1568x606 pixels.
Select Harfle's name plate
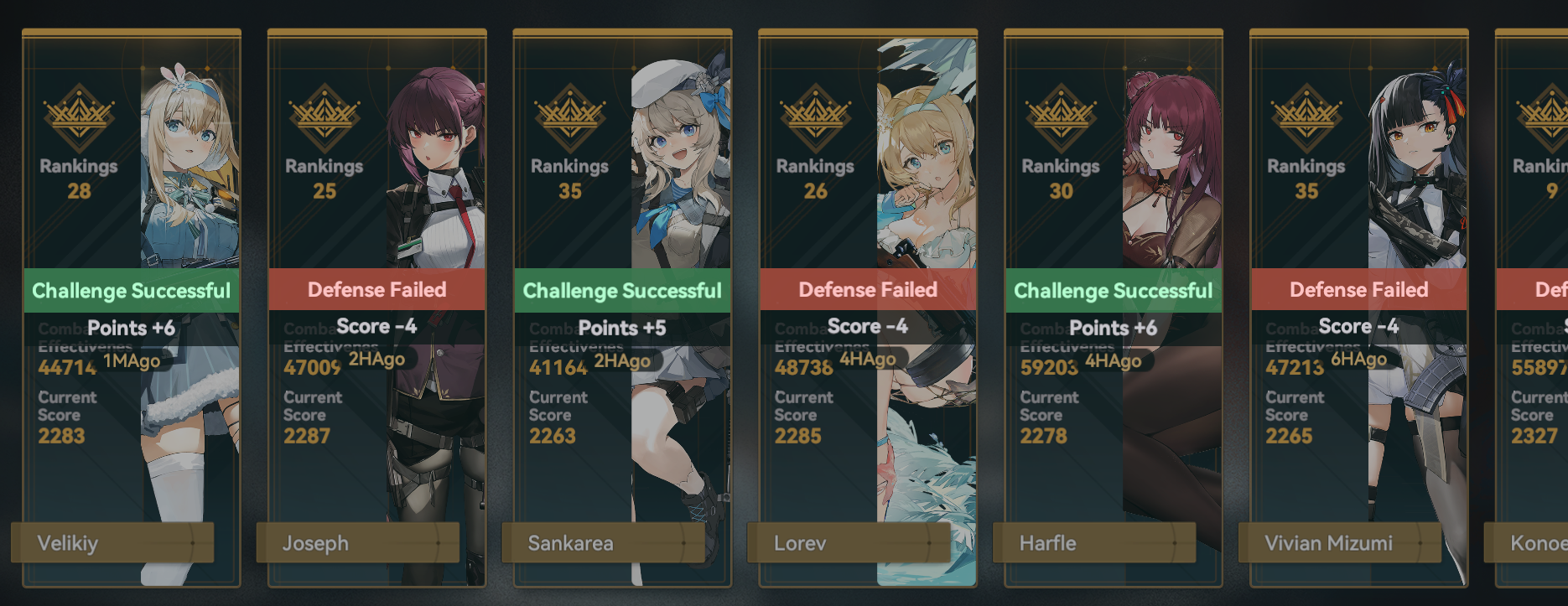coord(1094,543)
